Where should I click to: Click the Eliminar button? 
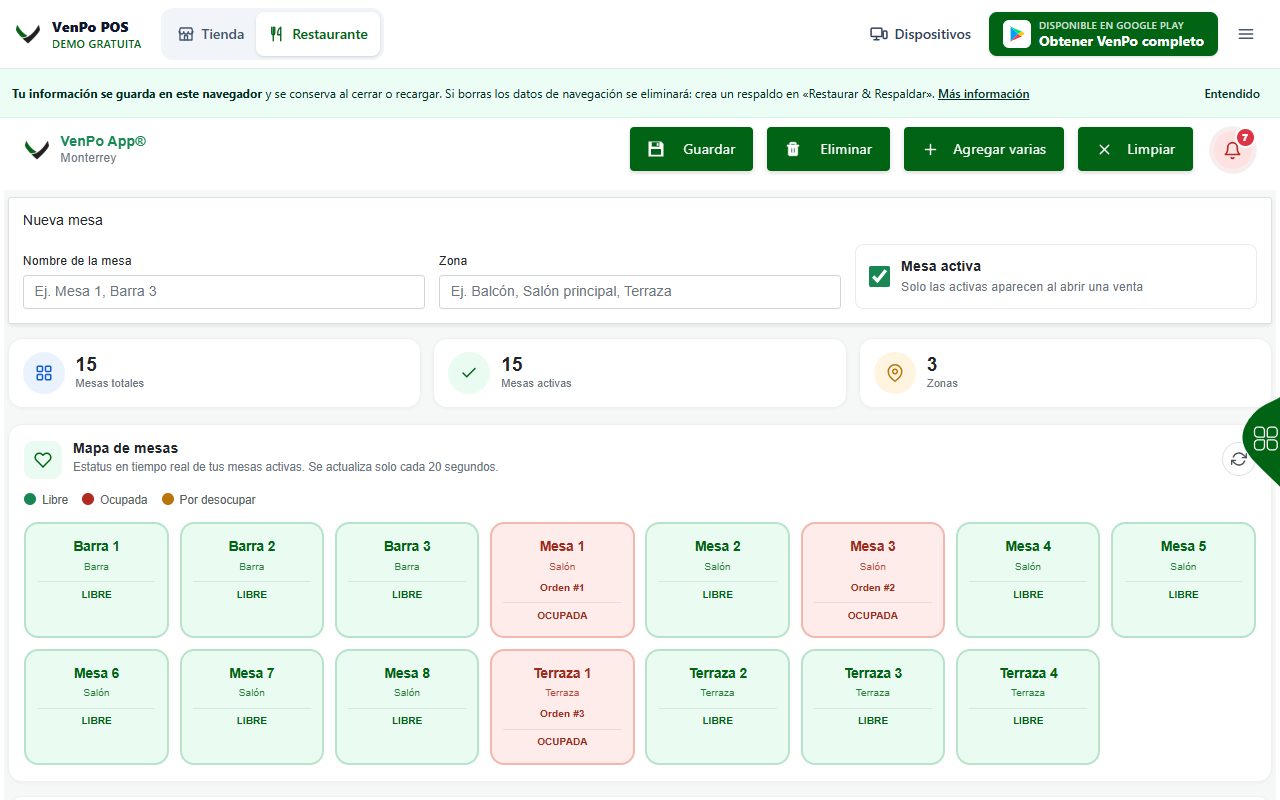point(828,149)
